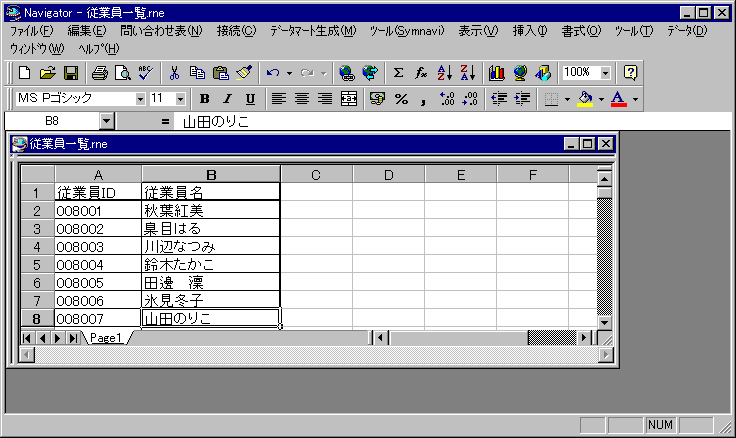Print using the printer icon
Viewport: 736px width, 438px height.
coord(100,73)
